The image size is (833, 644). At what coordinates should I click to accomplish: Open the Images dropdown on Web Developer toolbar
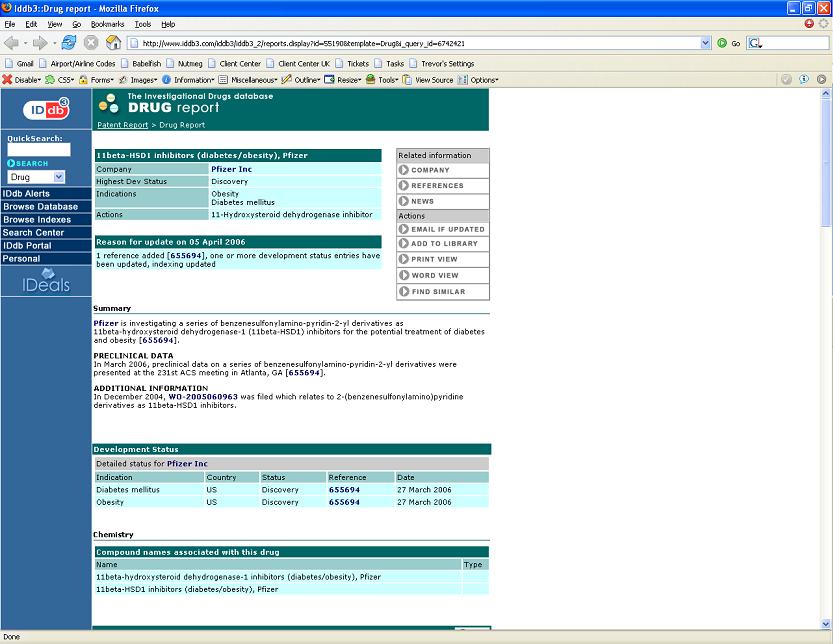(x=138, y=80)
